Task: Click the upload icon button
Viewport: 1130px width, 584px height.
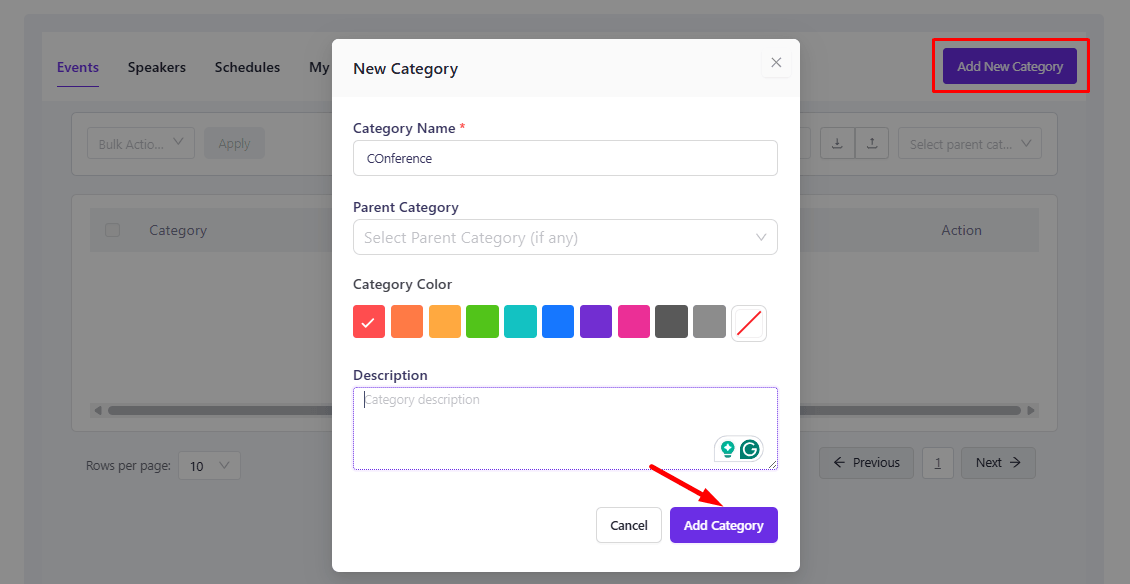Action: click(871, 144)
